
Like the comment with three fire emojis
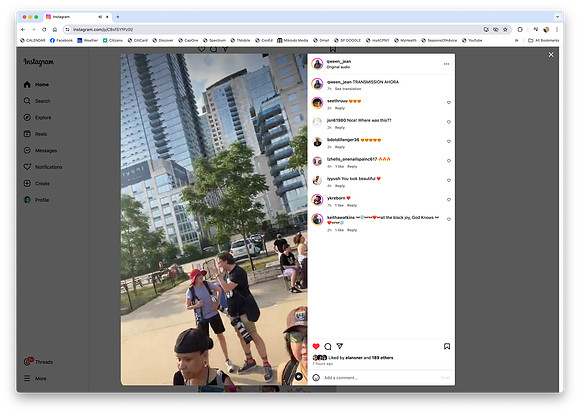449,161
